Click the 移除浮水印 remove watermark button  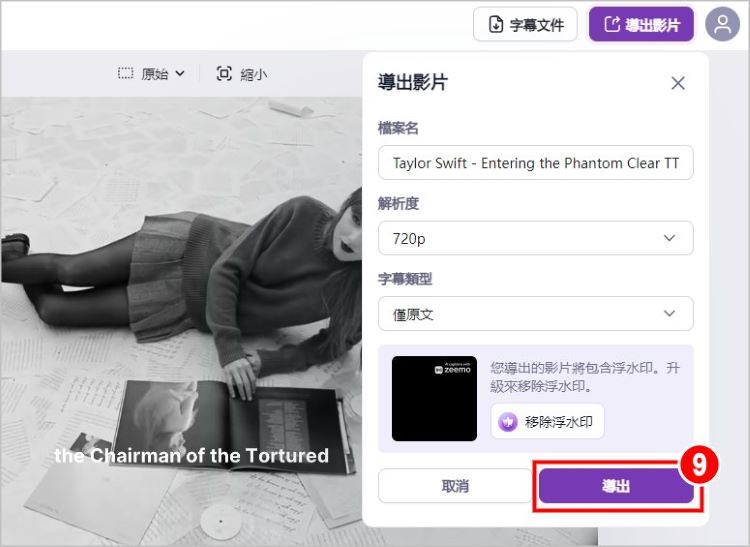548,422
